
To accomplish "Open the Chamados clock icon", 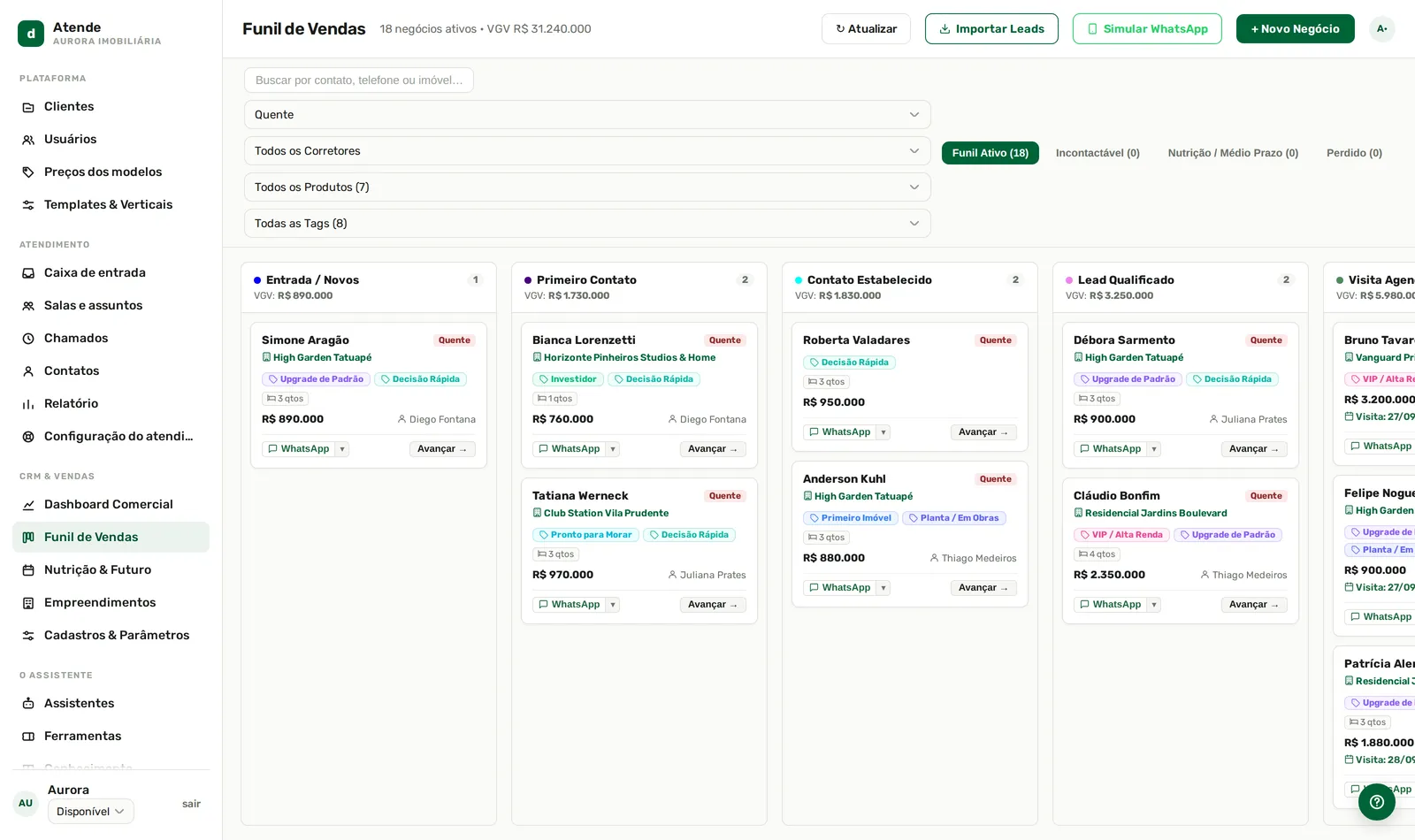I will pyautogui.click(x=28, y=339).
